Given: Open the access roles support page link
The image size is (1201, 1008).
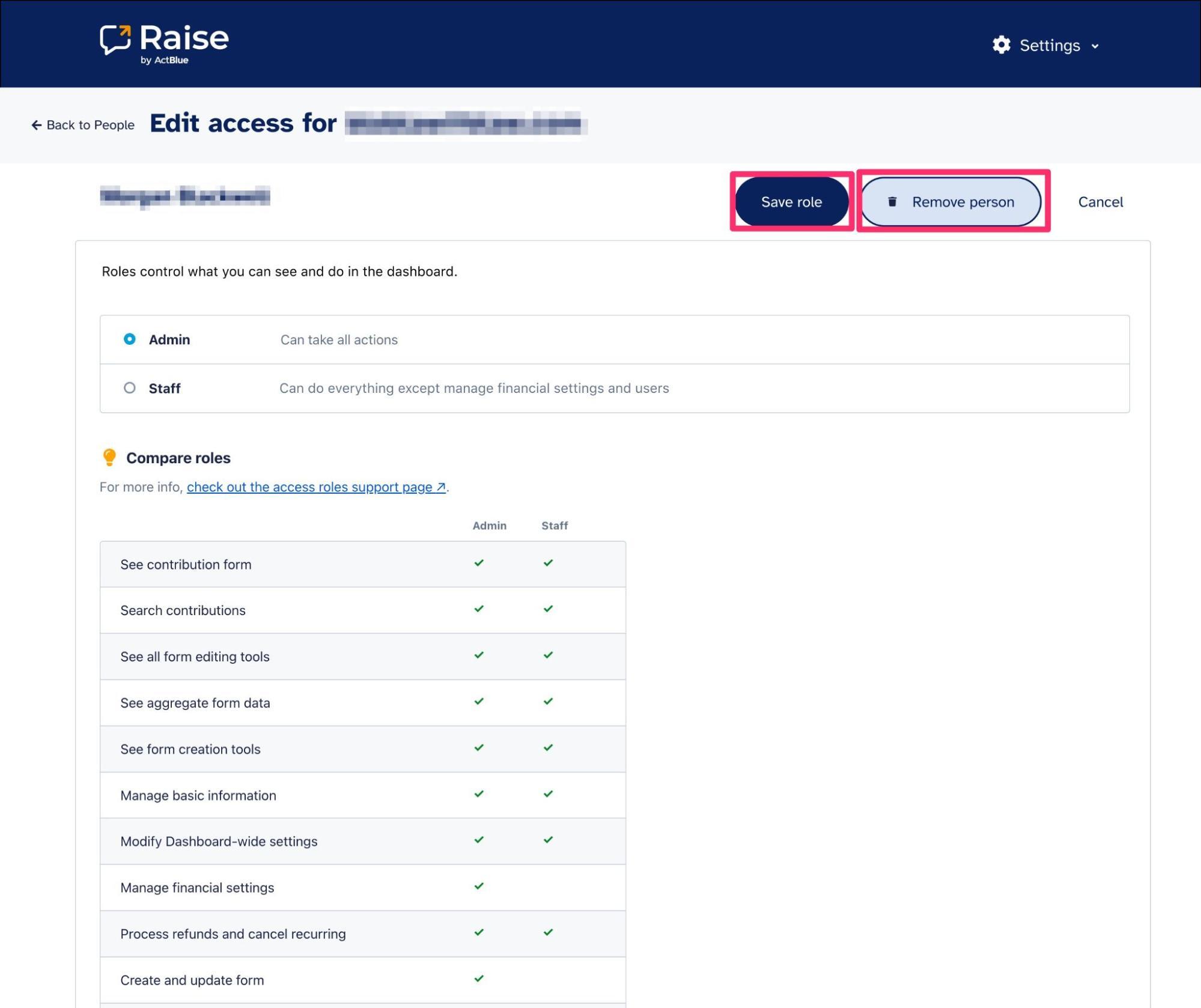Looking at the screenshot, I should 309,487.
